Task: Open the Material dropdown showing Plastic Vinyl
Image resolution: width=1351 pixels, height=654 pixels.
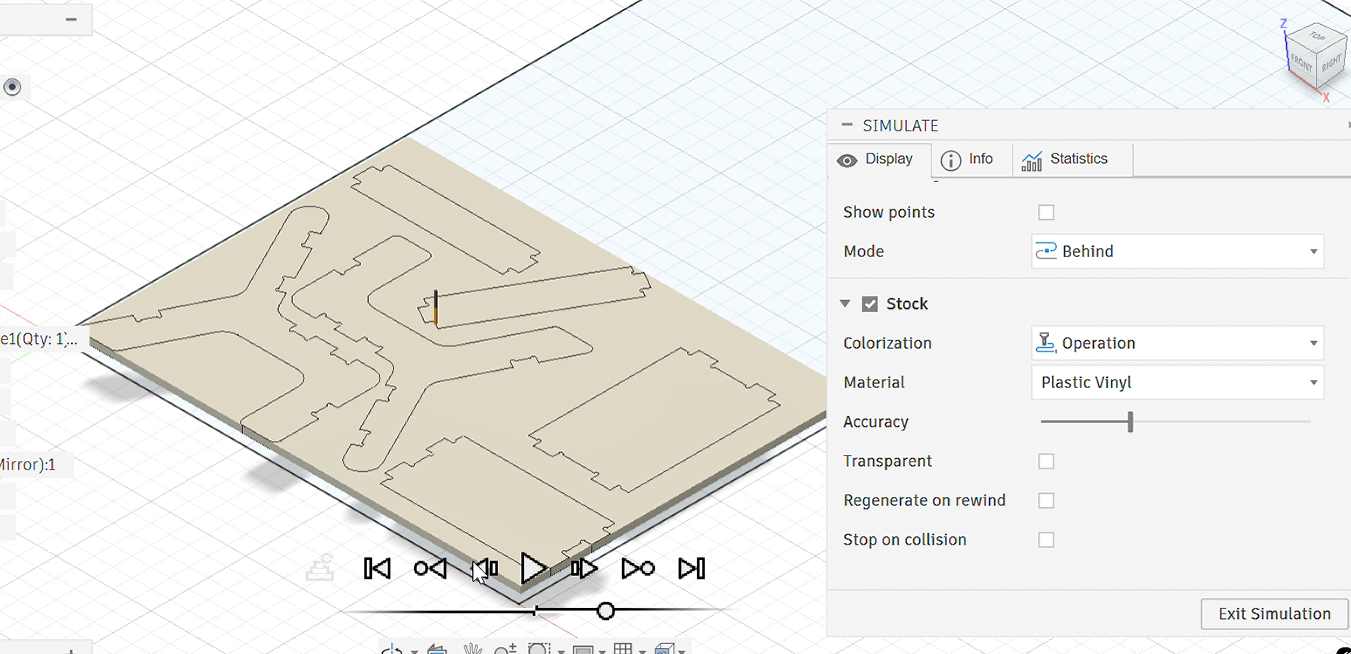Action: pyautogui.click(x=1177, y=382)
